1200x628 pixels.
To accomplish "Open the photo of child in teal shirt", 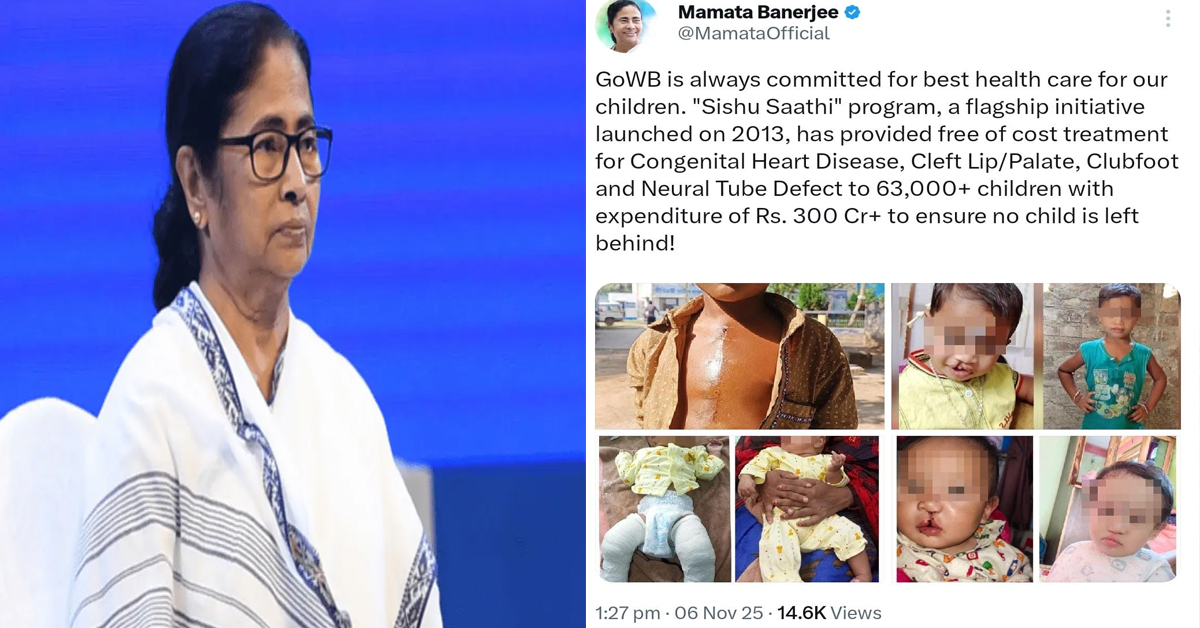I will pos(1111,356).
